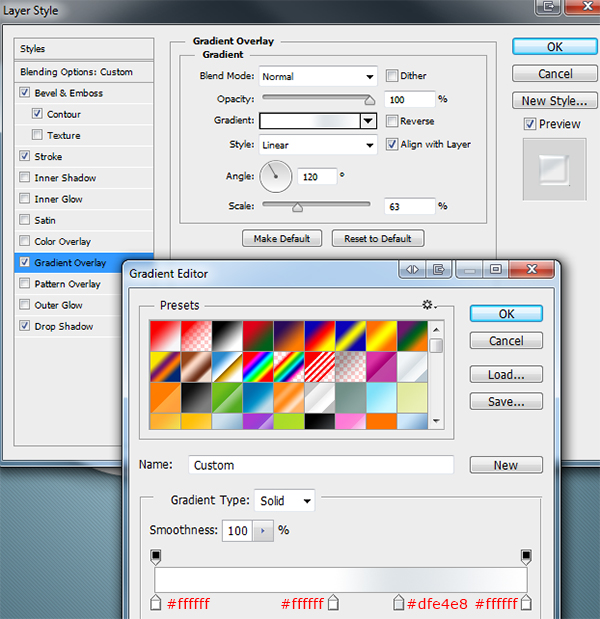600x619 pixels.
Task: Open the Style Linear dropdown
Action: (x=318, y=145)
